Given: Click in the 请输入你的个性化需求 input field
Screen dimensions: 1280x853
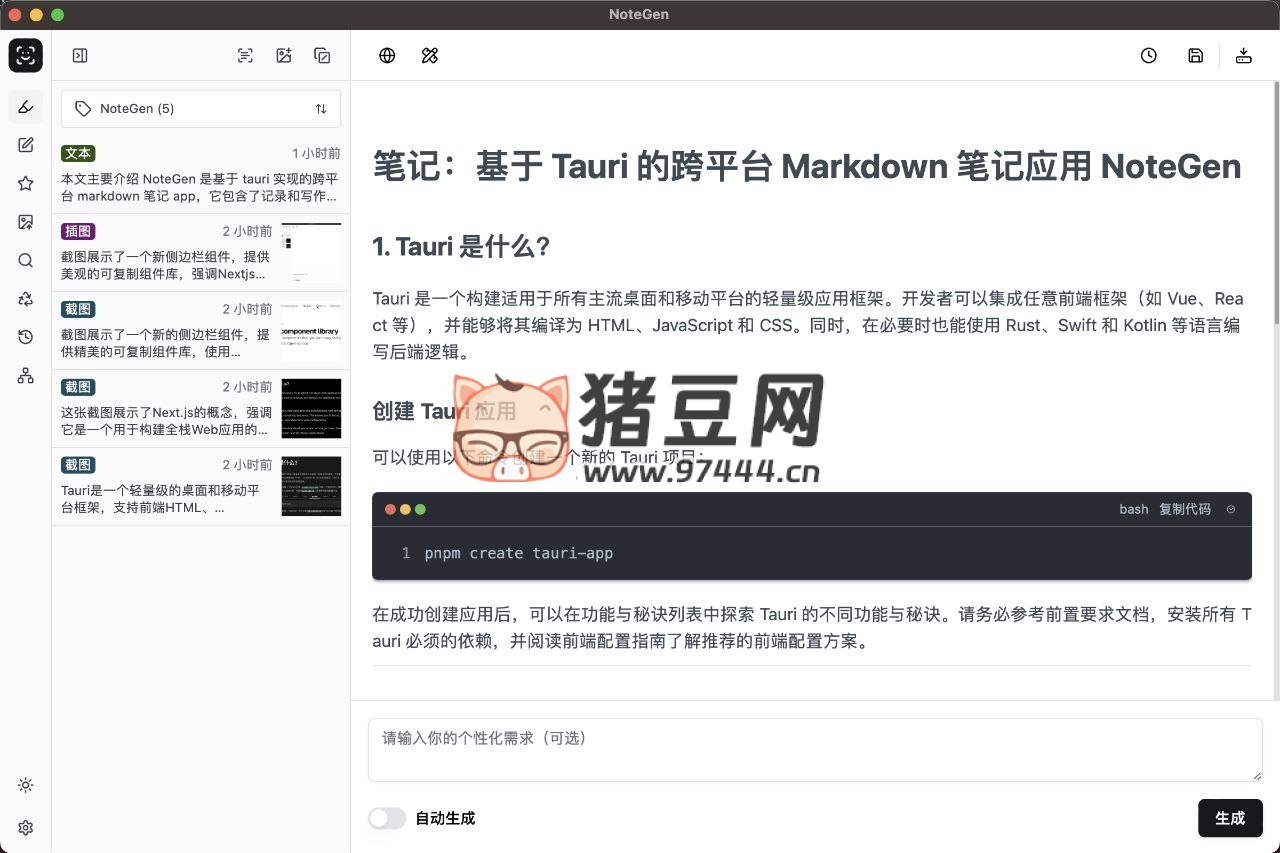Looking at the screenshot, I should [x=815, y=750].
